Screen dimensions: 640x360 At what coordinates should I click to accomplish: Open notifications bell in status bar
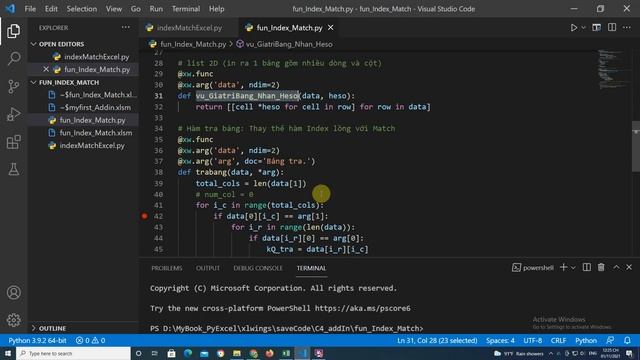pyautogui.click(x=627, y=340)
